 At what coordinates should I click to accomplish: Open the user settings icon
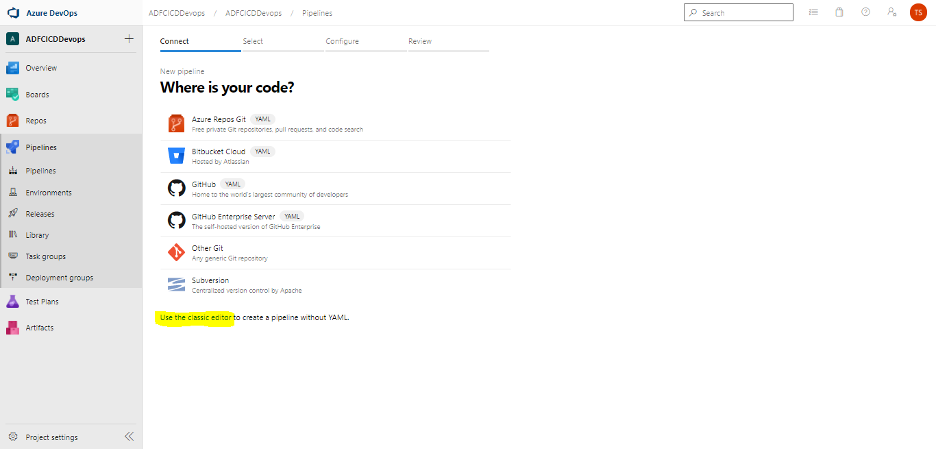coord(892,12)
